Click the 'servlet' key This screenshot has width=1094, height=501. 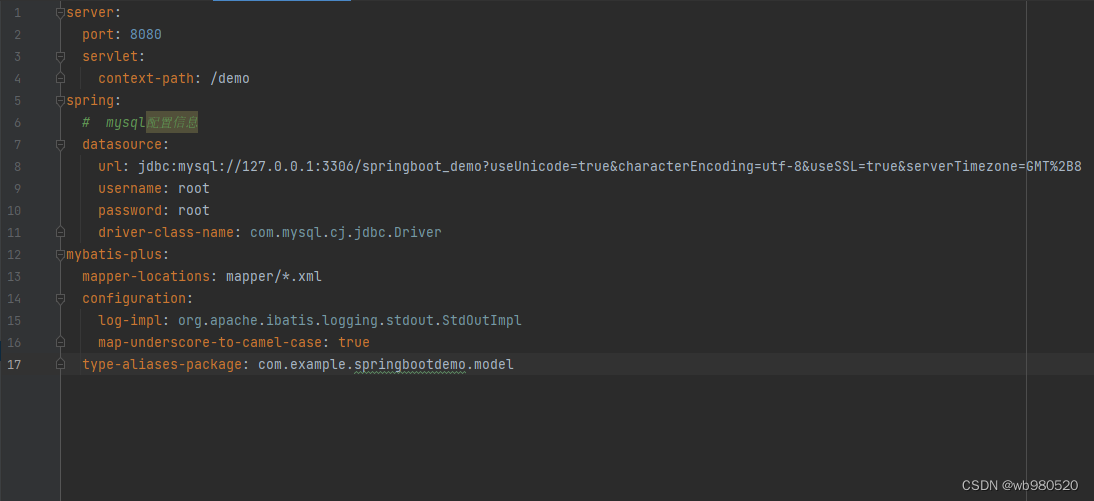(110, 57)
